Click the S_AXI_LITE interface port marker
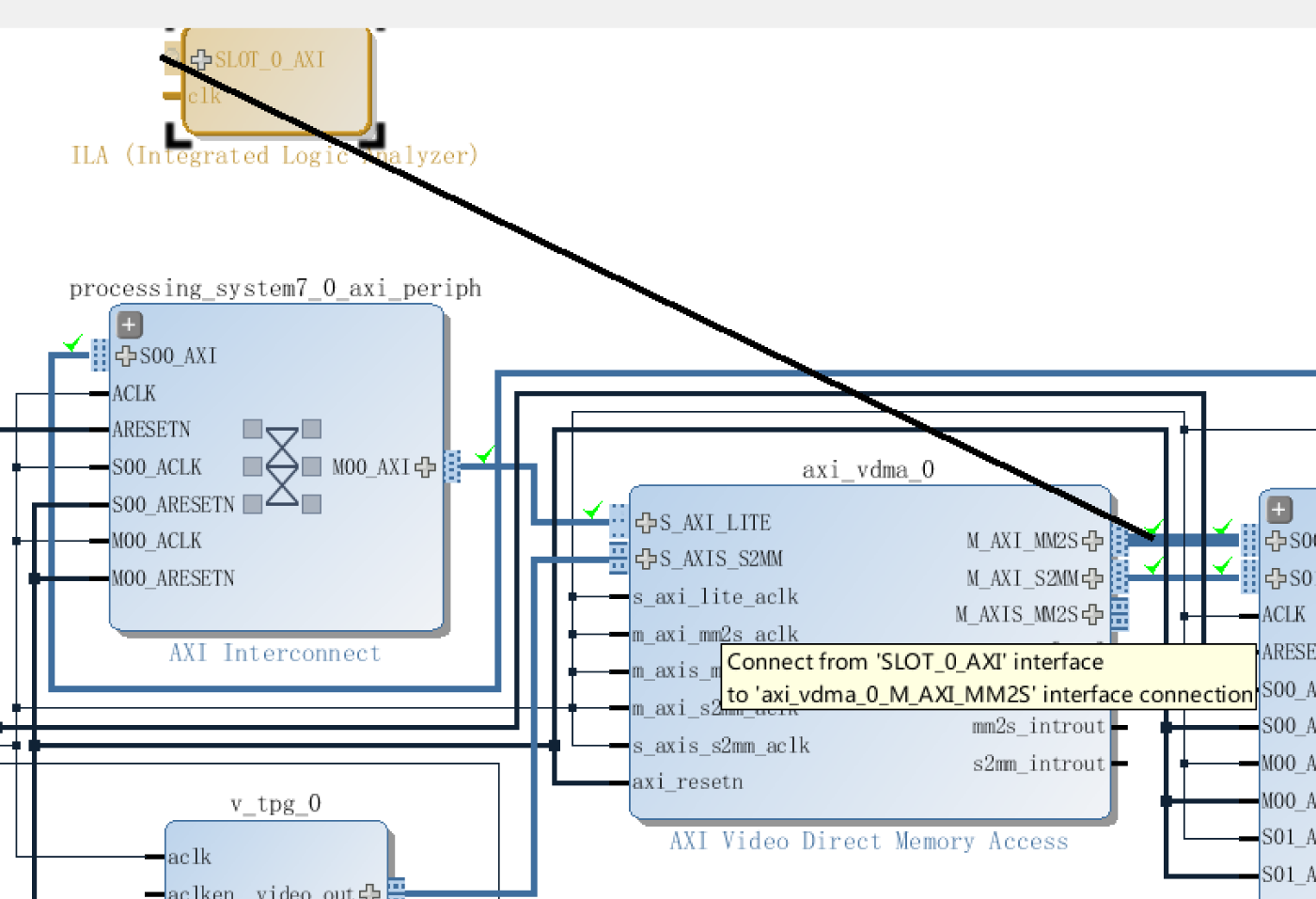Viewport: 1316px width, 899px height. (x=619, y=522)
